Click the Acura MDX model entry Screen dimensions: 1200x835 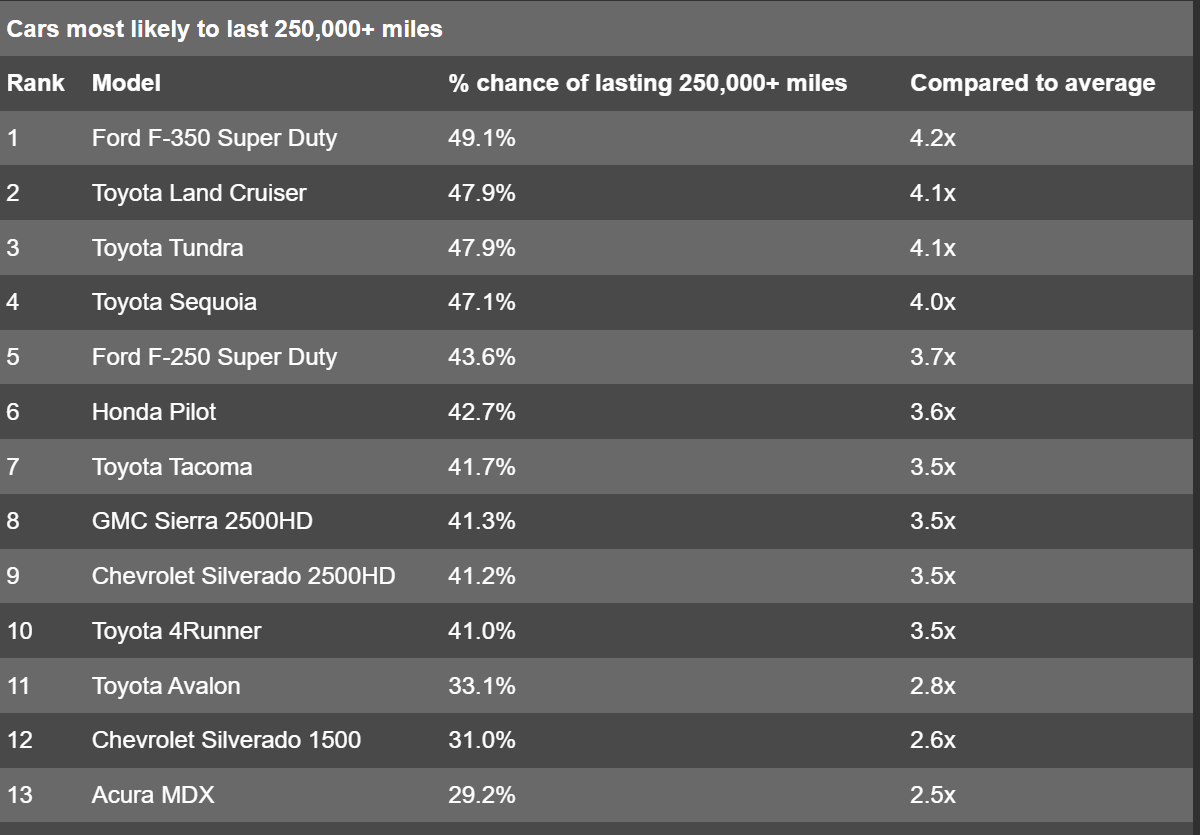point(153,795)
